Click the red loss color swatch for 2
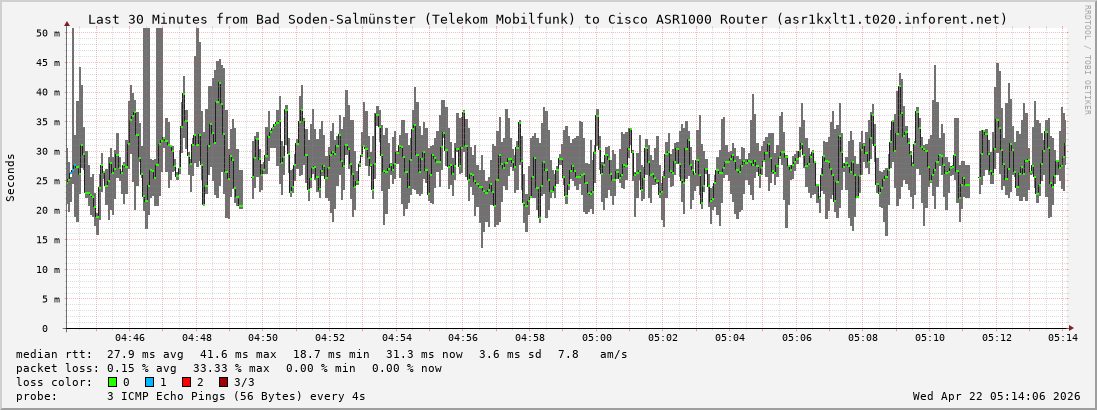The image size is (1097, 410). click(x=186, y=382)
